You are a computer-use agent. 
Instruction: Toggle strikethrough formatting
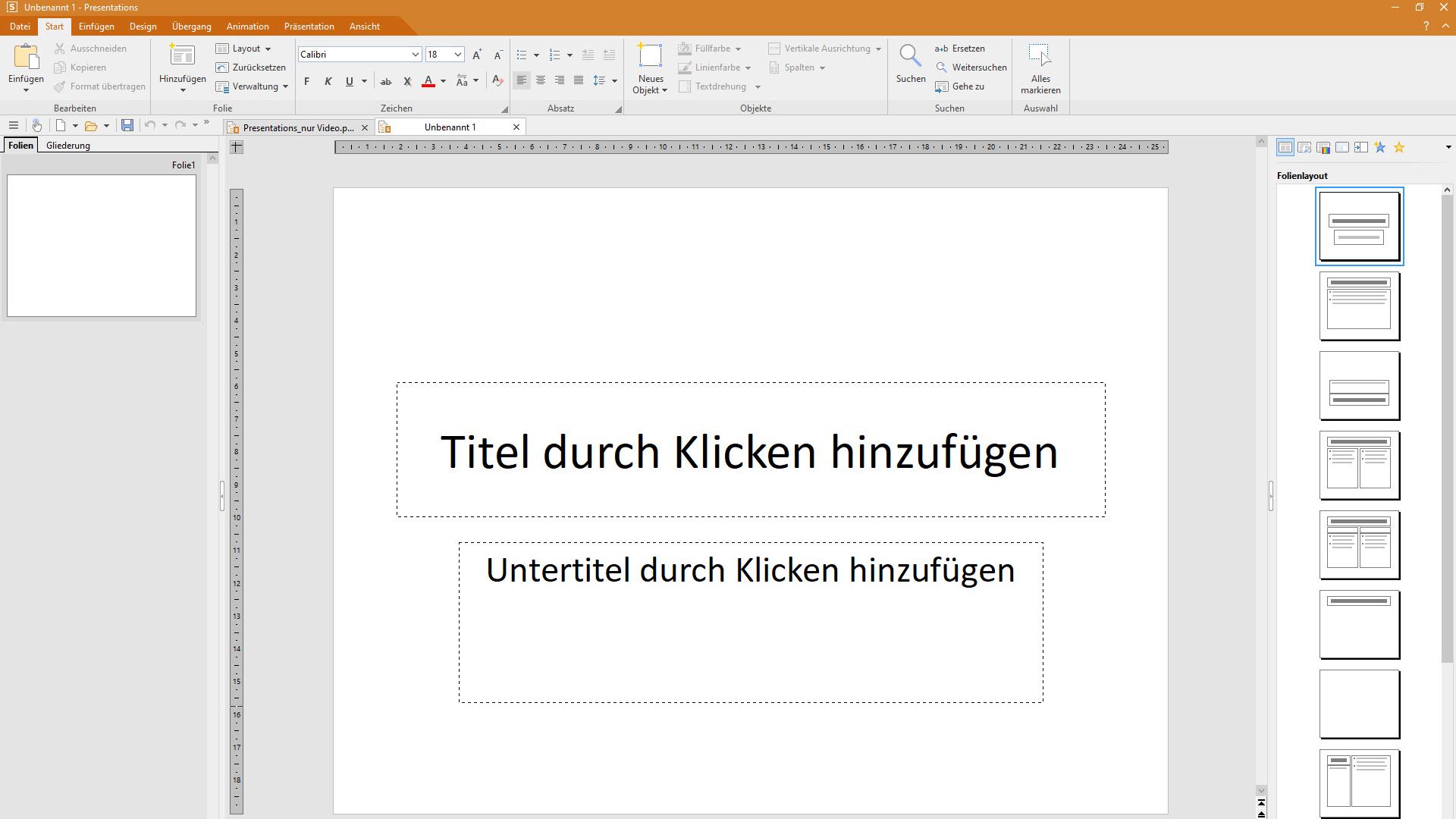386,81
